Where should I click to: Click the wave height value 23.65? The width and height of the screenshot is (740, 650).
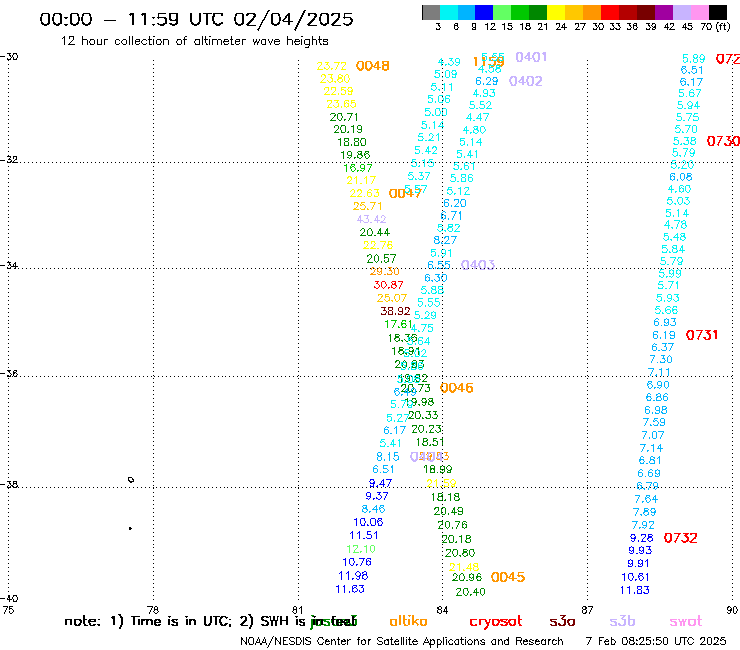tap(341, 104)
